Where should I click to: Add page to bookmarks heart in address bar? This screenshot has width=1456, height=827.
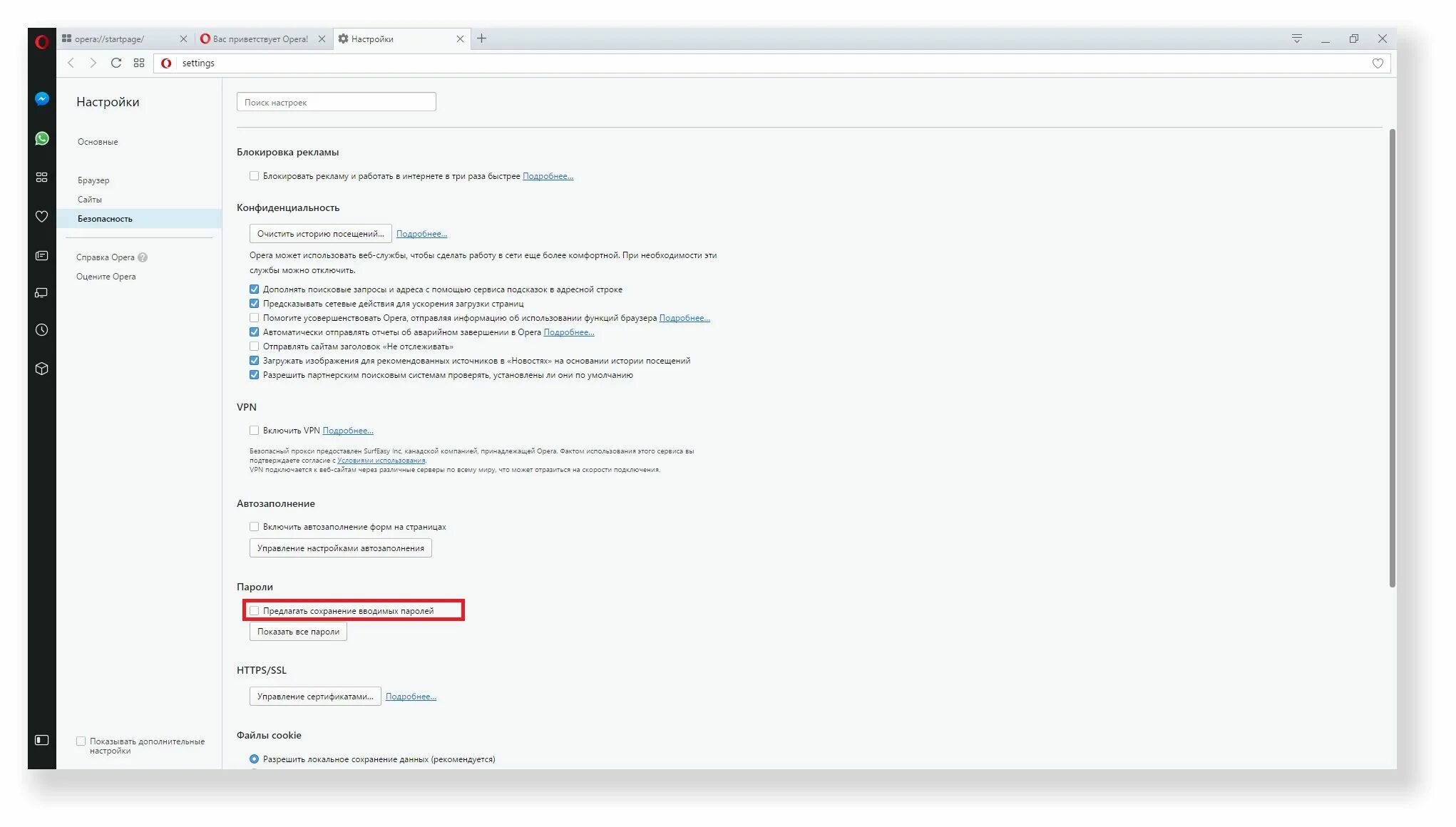click(1378, 63)
